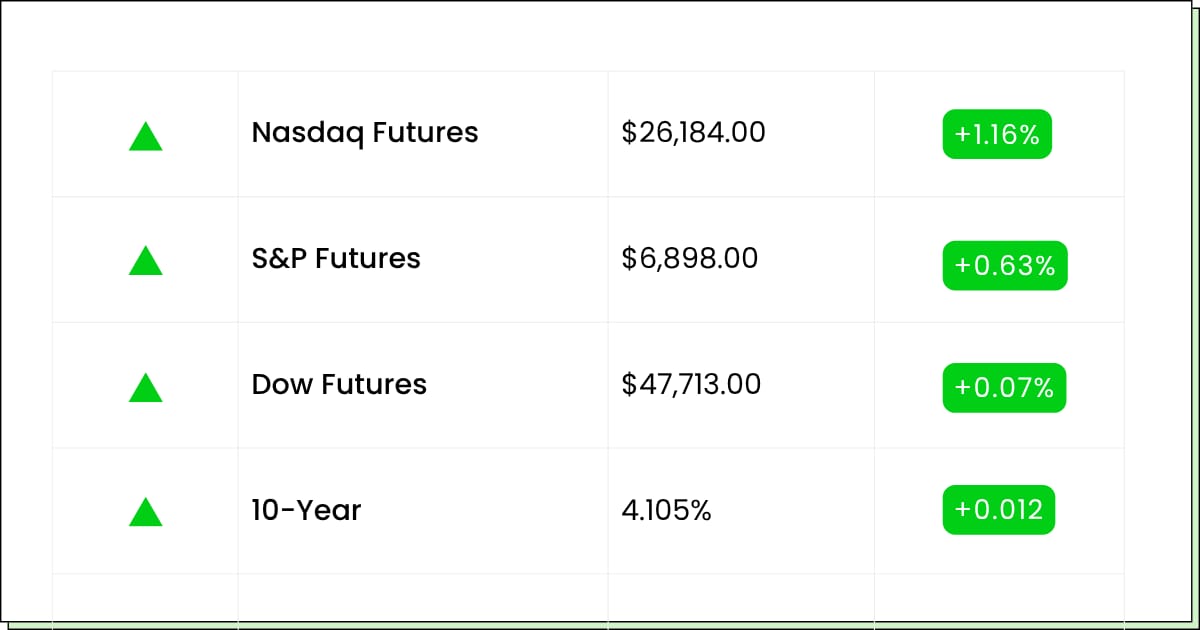Screen dimensions: 1200x630
Task: Select the 4.105% yield value
Action: 666,511
